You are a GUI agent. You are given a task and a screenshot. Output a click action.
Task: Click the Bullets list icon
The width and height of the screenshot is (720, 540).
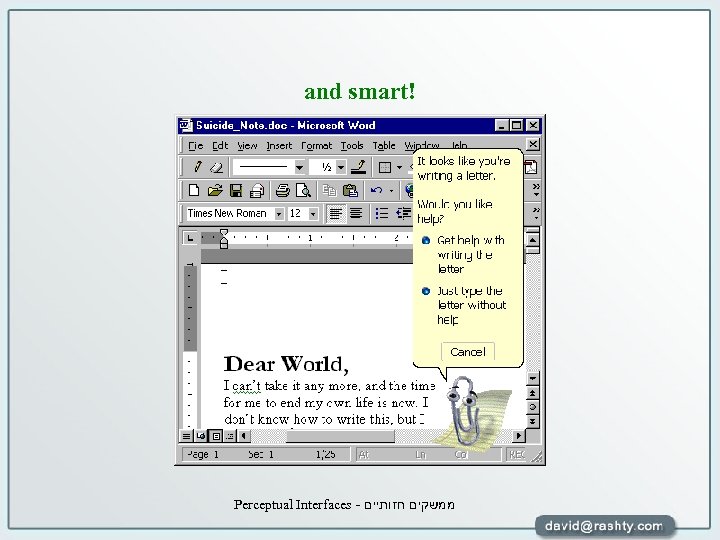382,214
